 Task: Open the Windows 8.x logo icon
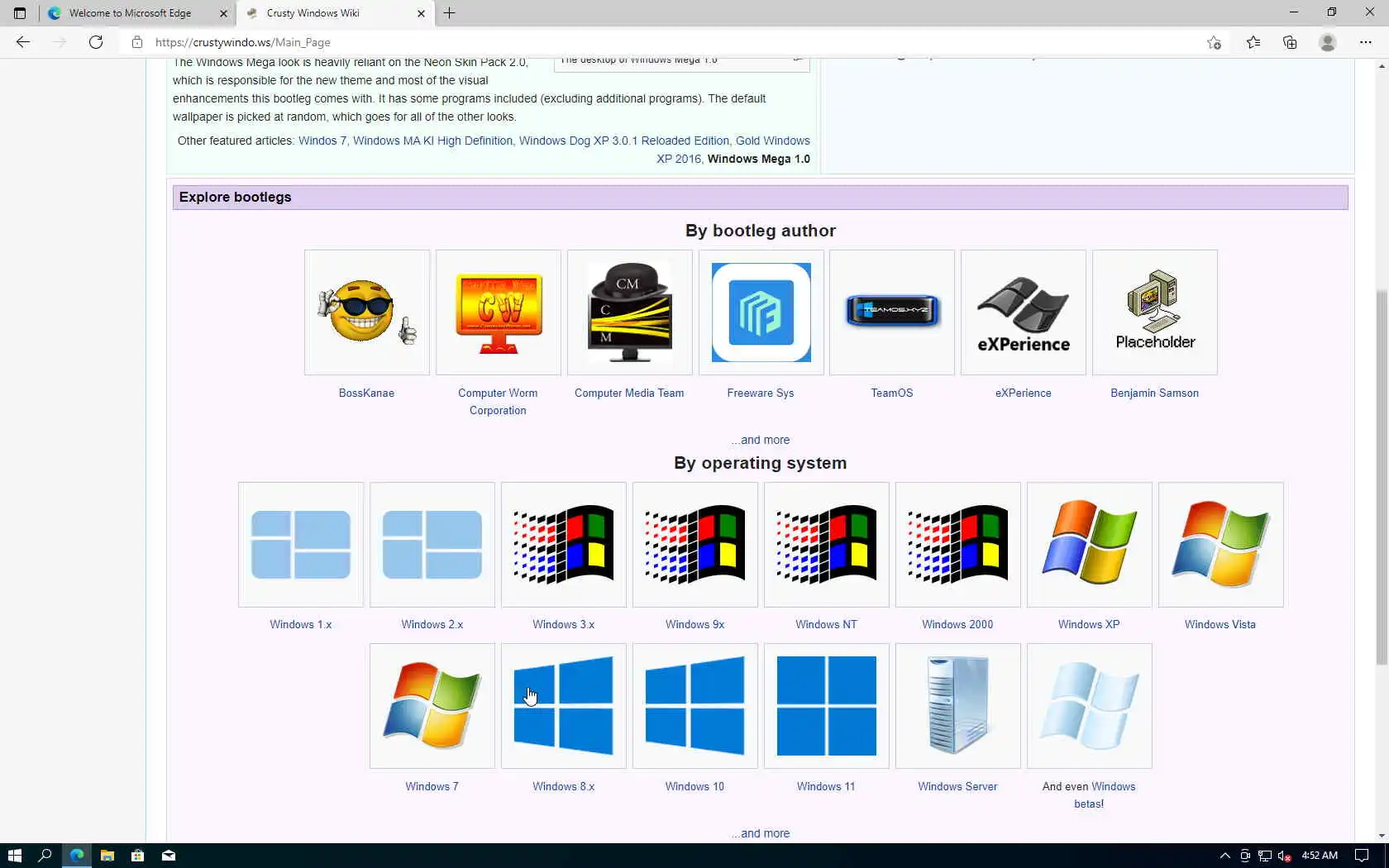(564, 706)
